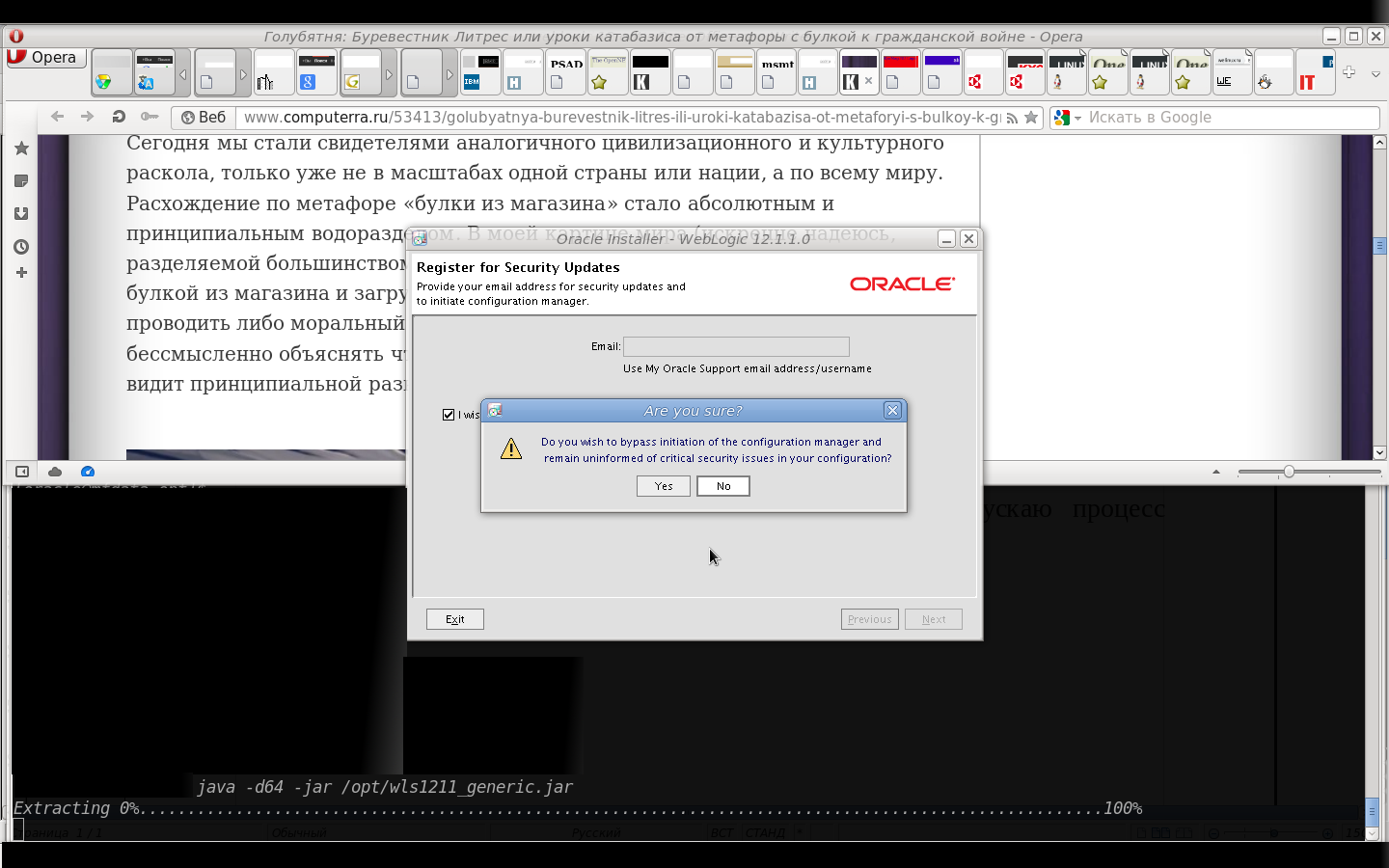
Task: Switch to the Google tab
Action: point(316,72)
